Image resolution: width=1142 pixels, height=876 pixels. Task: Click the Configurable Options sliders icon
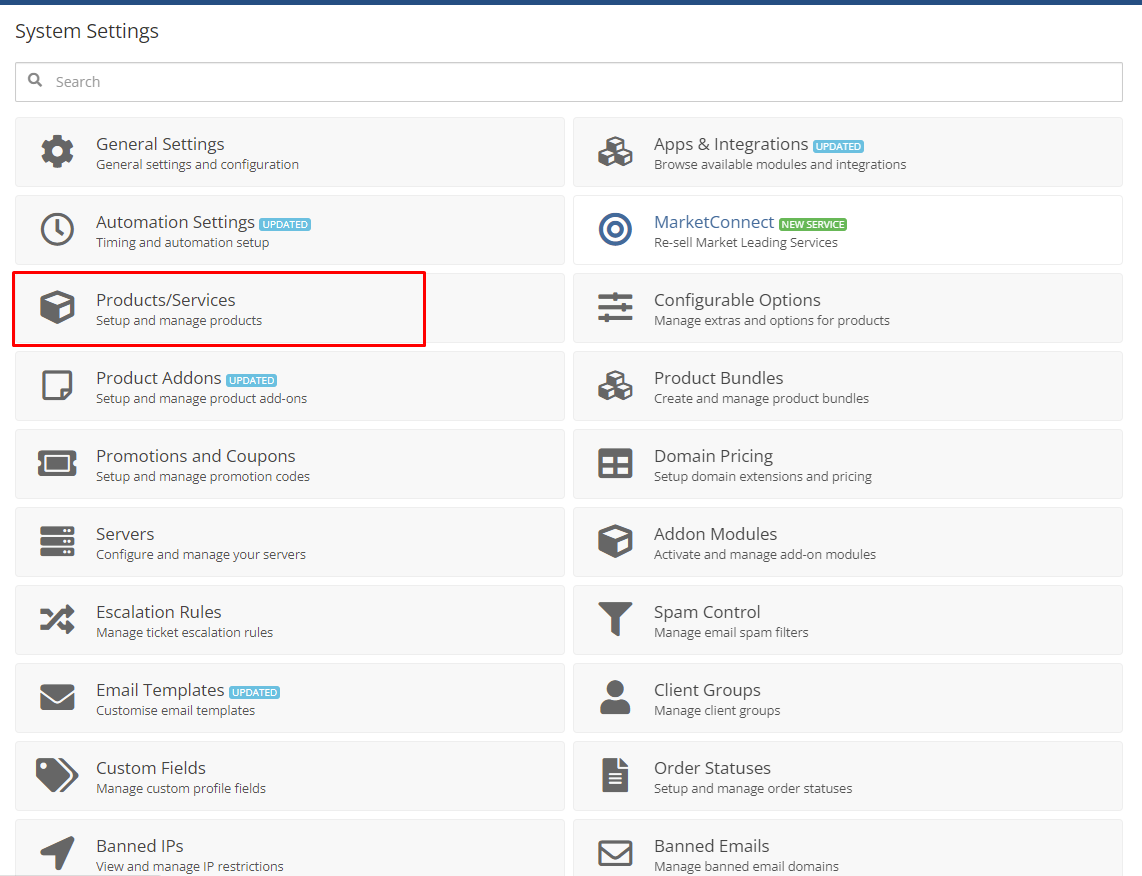pyautogui.click(x=615, y=308)
